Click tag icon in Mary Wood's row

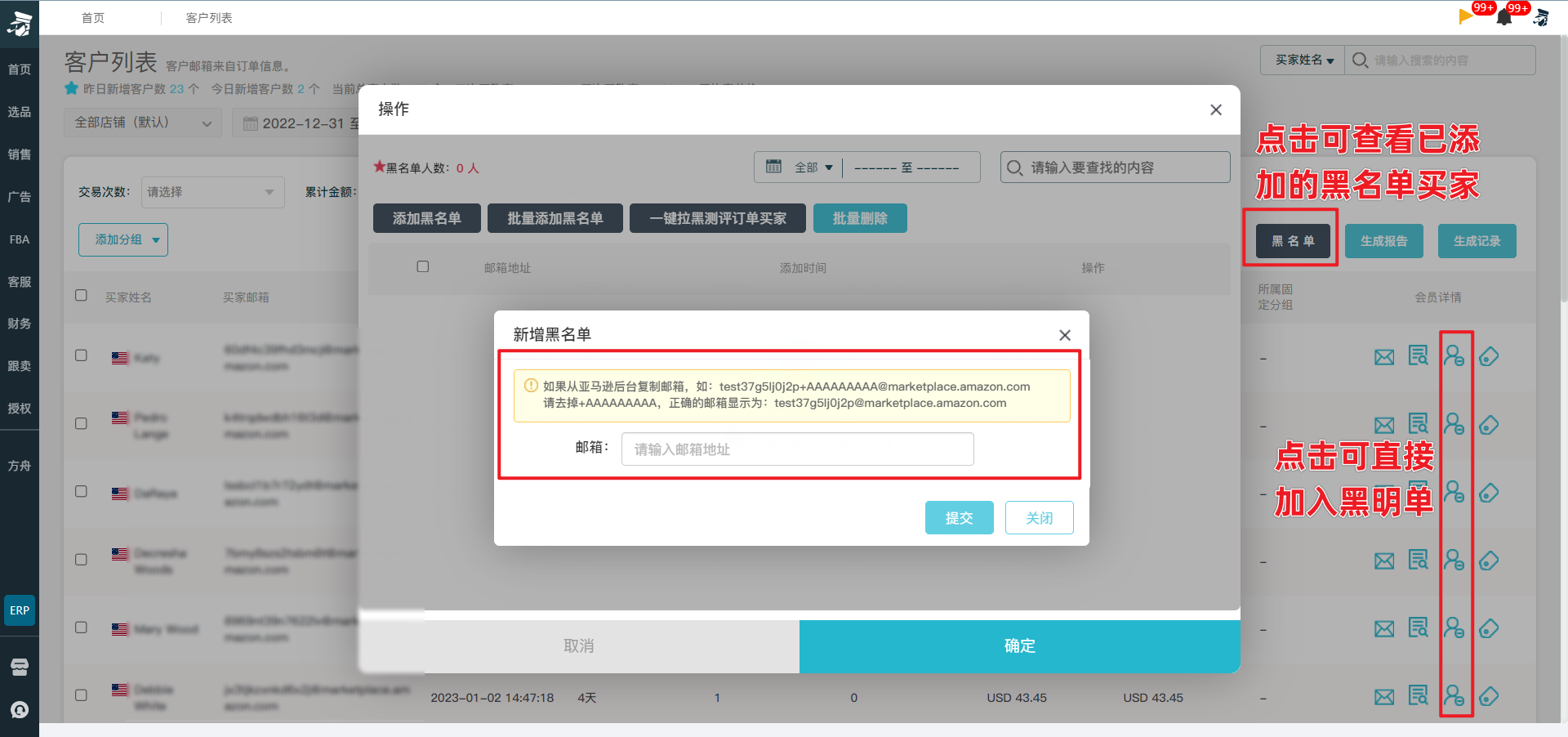pos(1489,628)
